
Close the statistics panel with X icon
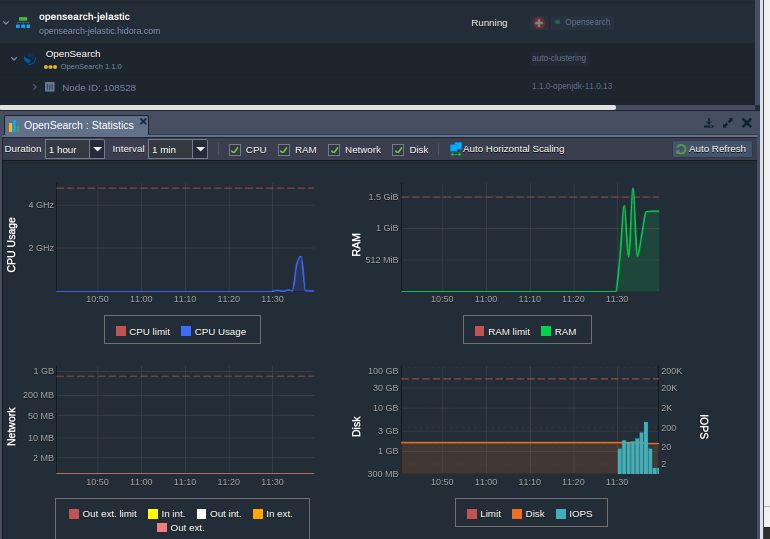pos(746,123)
